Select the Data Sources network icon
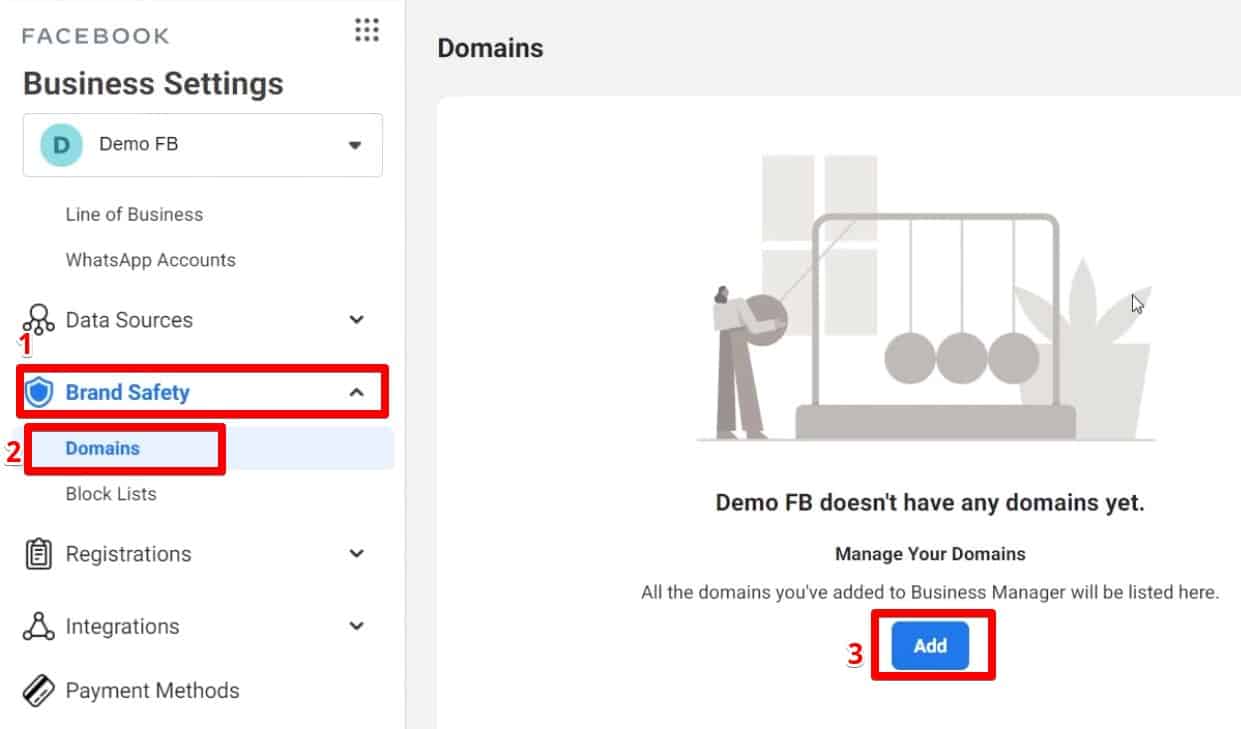The width and height of the screenshot is (1241, 729). coord(38,320)
